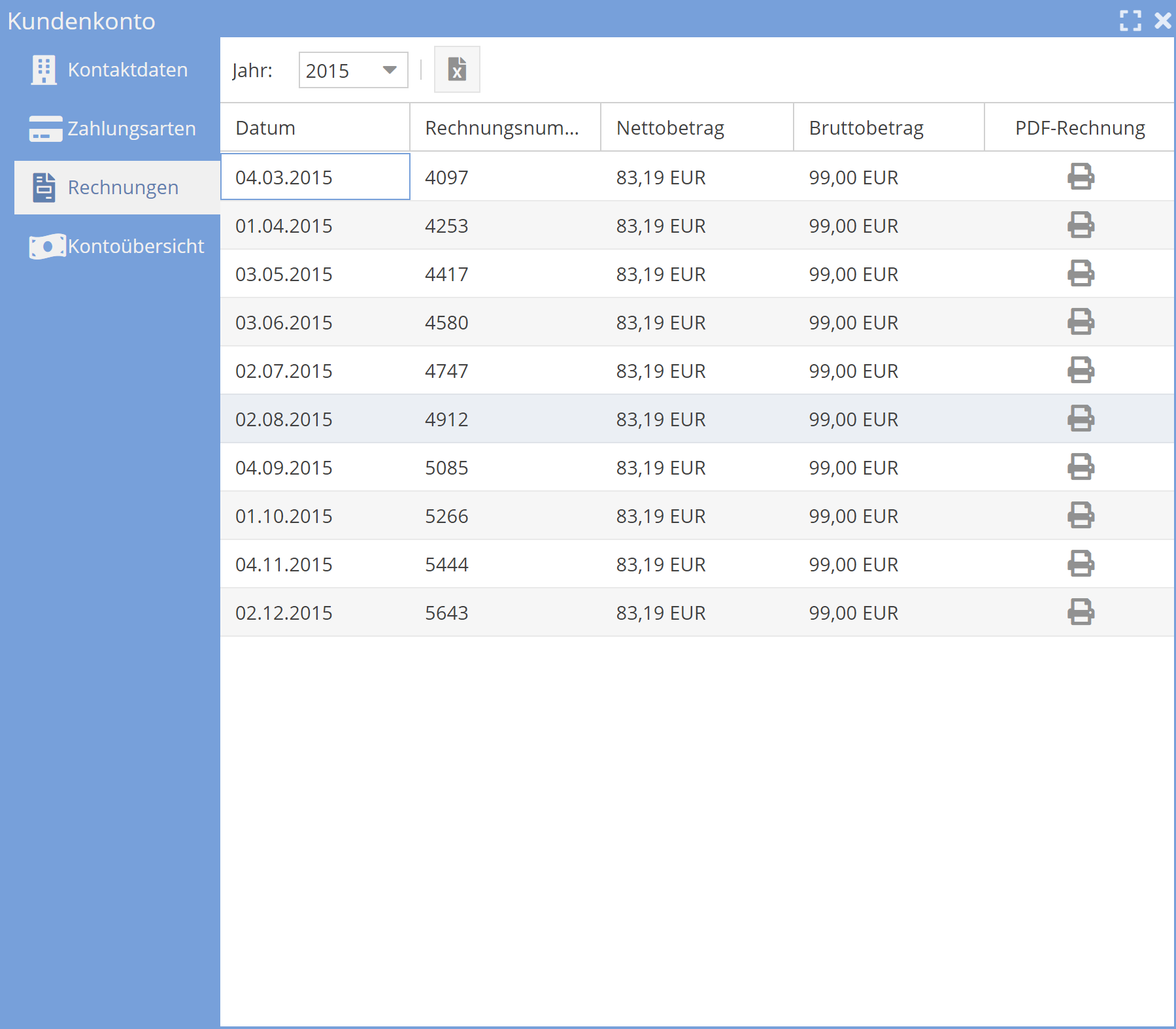Open PDF invoice dated 03.05.2015
This screenshot has height=1029, width=1176.
1081,273
